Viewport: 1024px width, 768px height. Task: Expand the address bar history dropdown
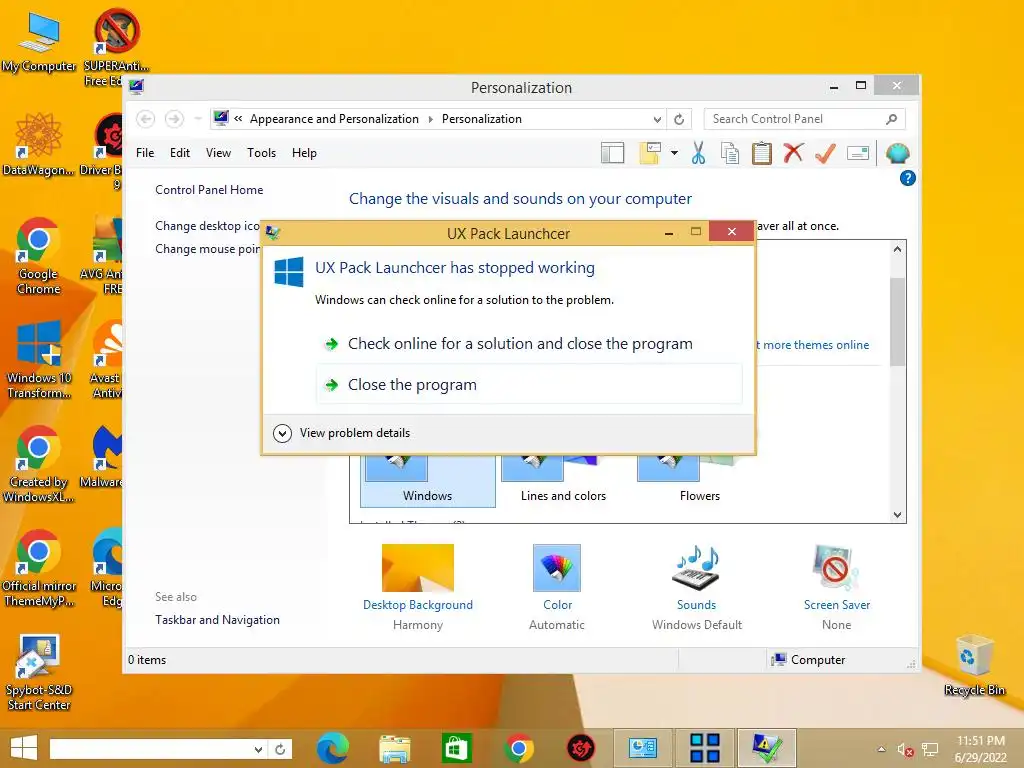657,120
